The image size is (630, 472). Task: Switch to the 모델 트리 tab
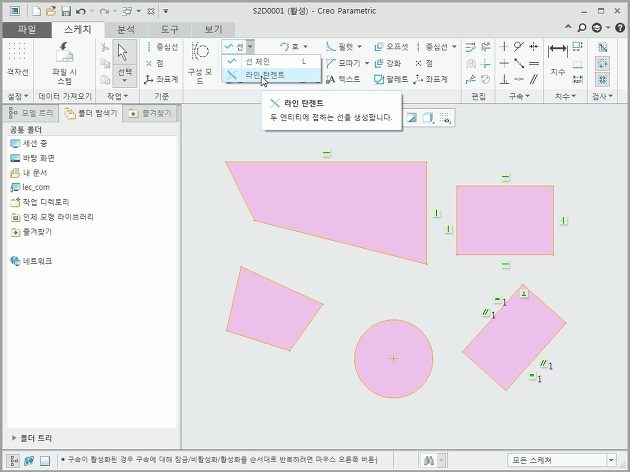pyautogui.click(x=31, y=114)
